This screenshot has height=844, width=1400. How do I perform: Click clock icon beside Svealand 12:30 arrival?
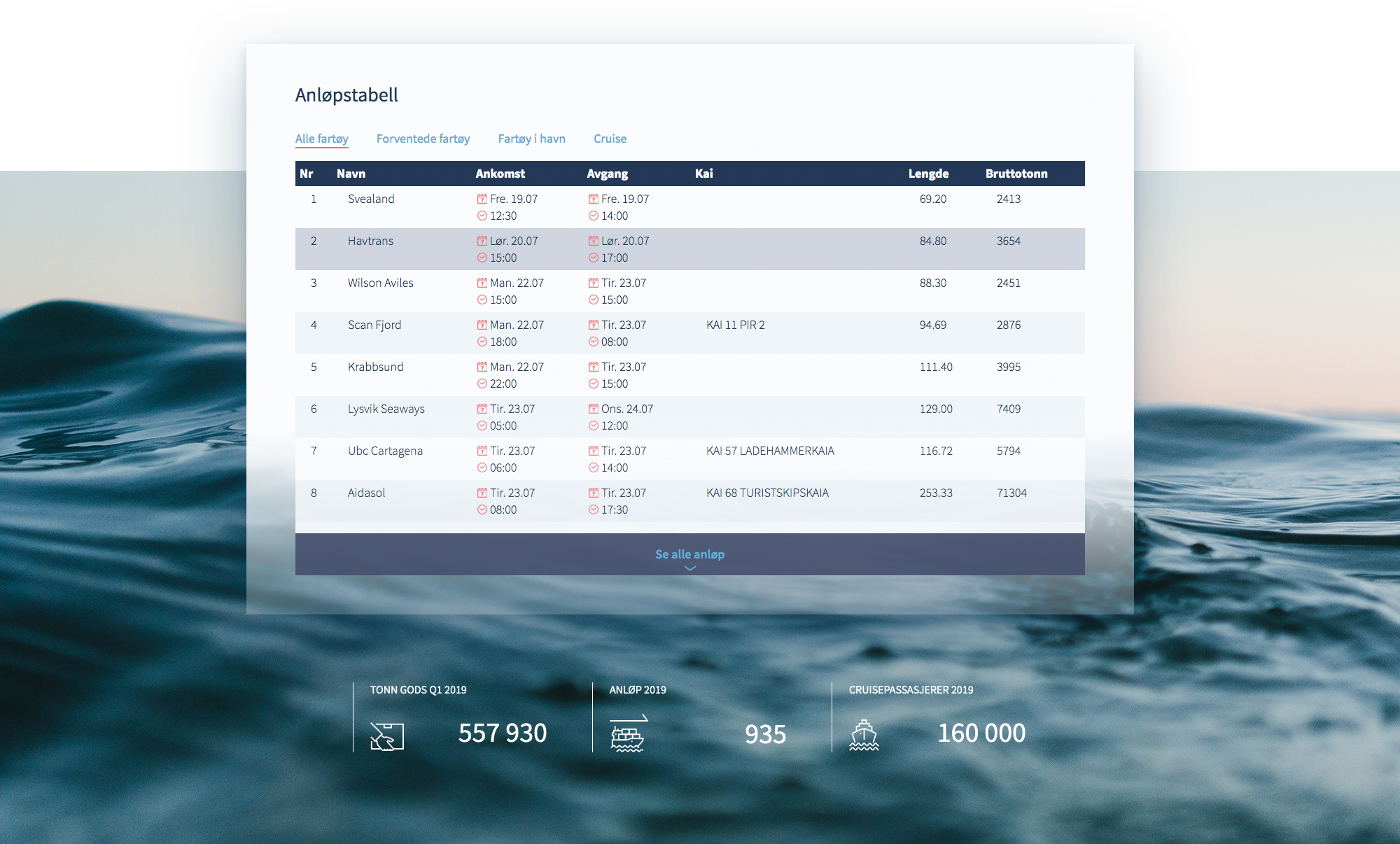click(482, 216)
